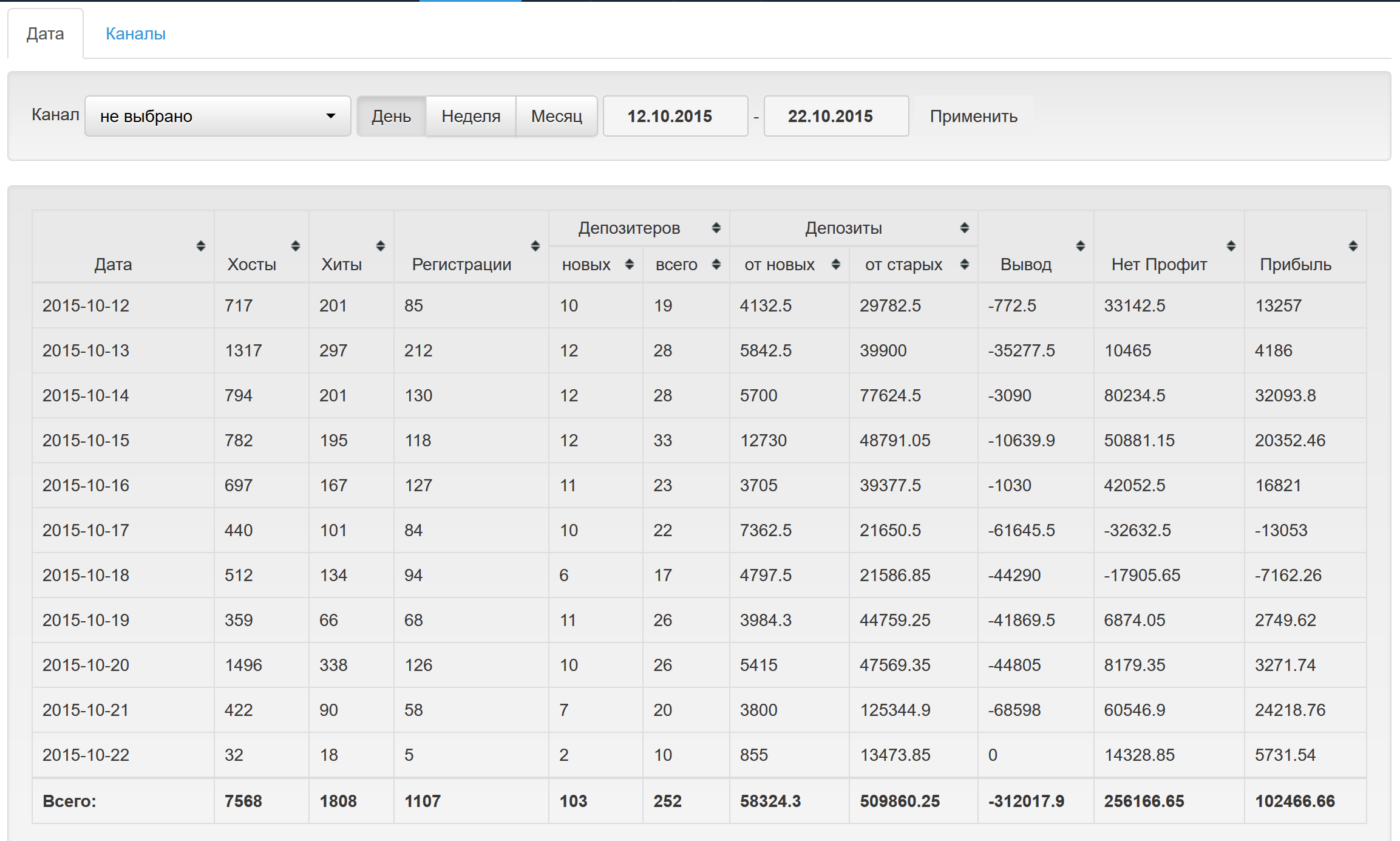Click end date field 22.10.2015
This screenshot has height=841, width=1400.
(835, 116)
